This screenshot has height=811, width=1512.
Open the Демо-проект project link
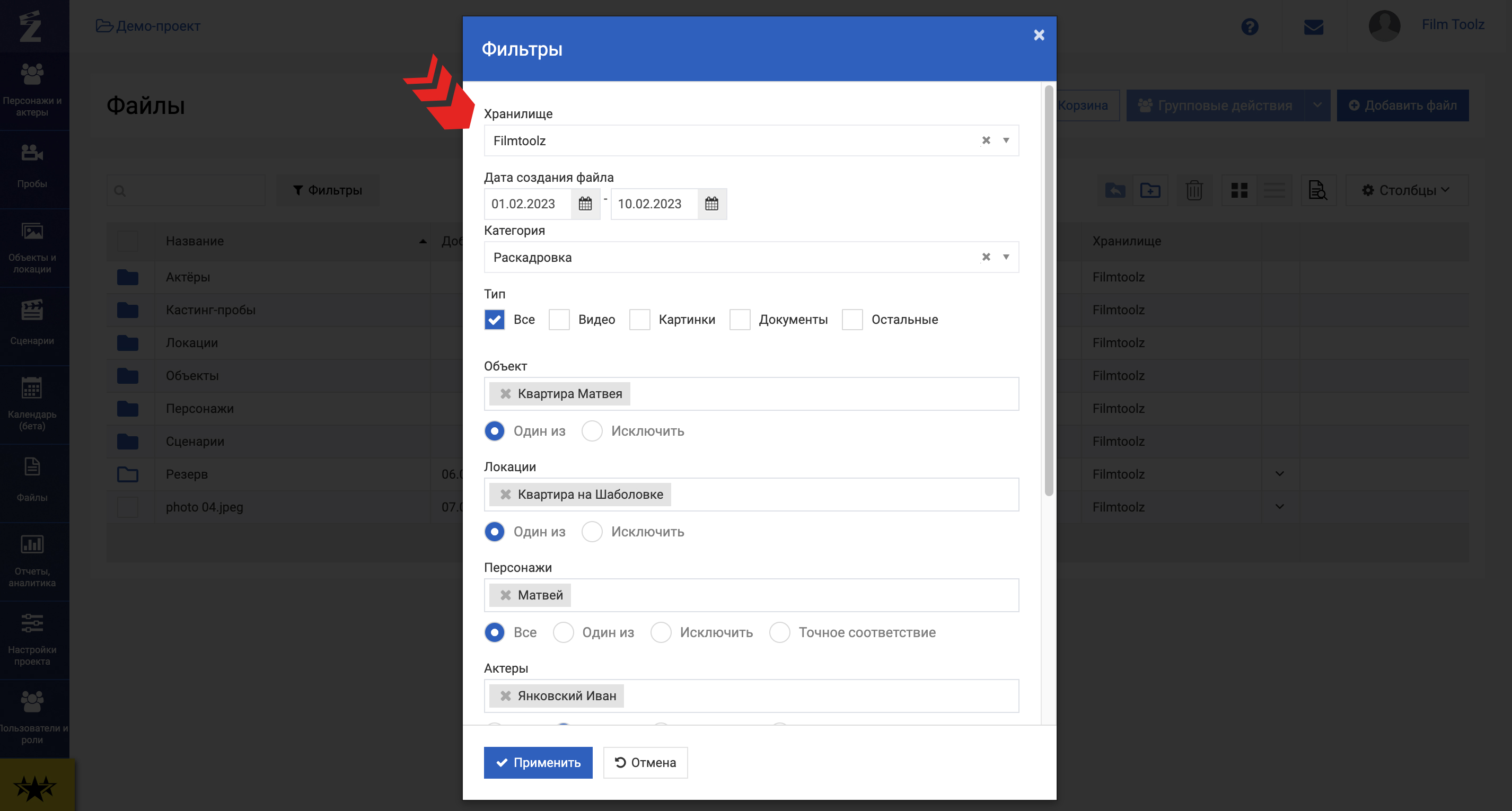coord(148,26)
